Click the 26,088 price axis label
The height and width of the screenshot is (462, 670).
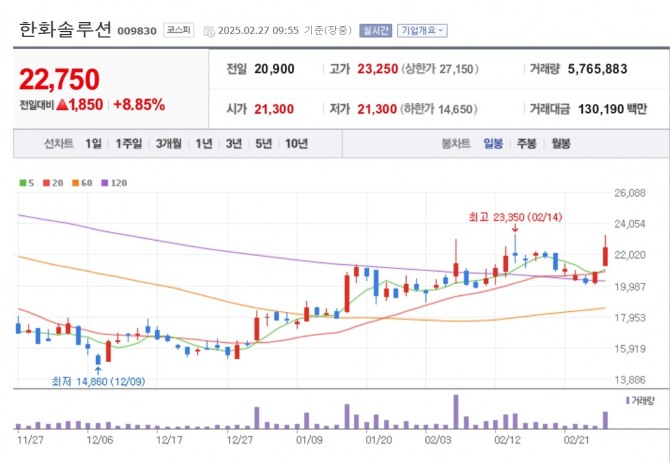(x=630, y=193)
